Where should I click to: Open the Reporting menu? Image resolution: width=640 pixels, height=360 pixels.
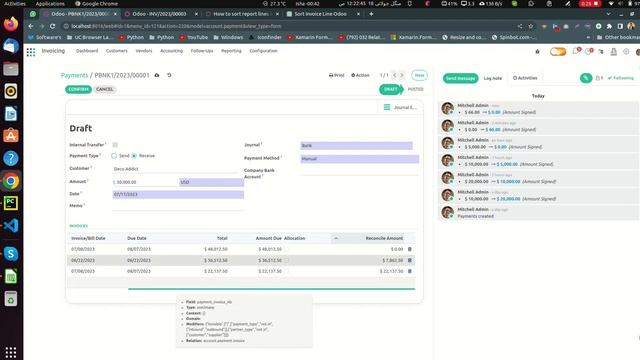(x=231, y=51)
